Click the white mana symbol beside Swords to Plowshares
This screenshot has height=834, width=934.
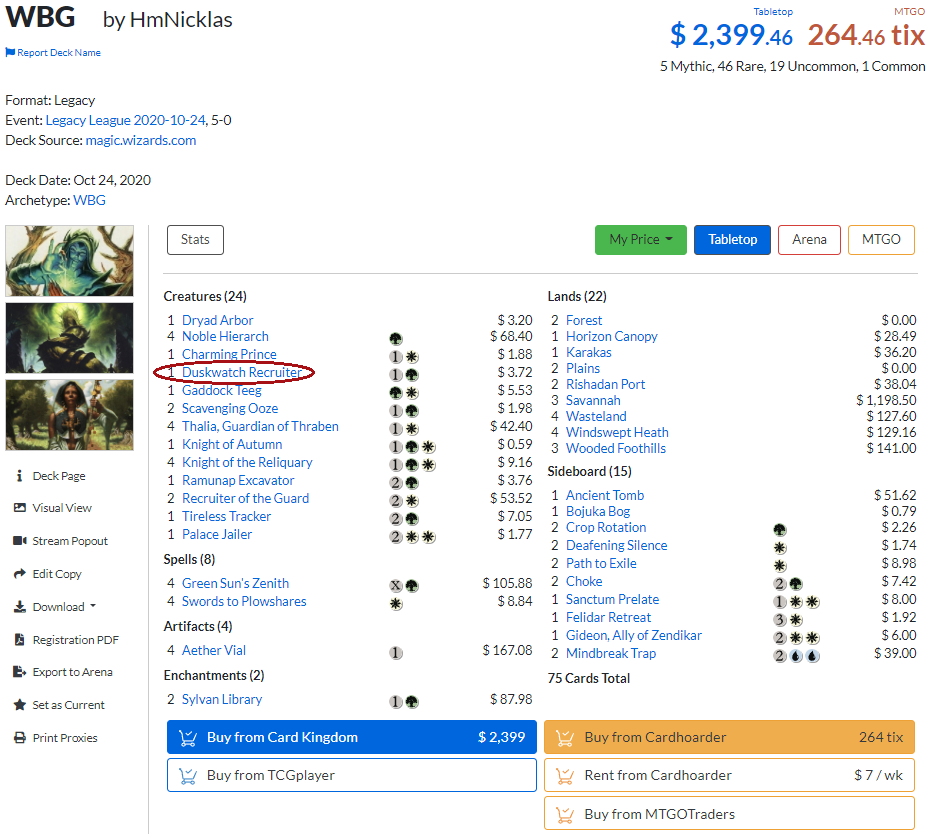(x=396, y=603)
